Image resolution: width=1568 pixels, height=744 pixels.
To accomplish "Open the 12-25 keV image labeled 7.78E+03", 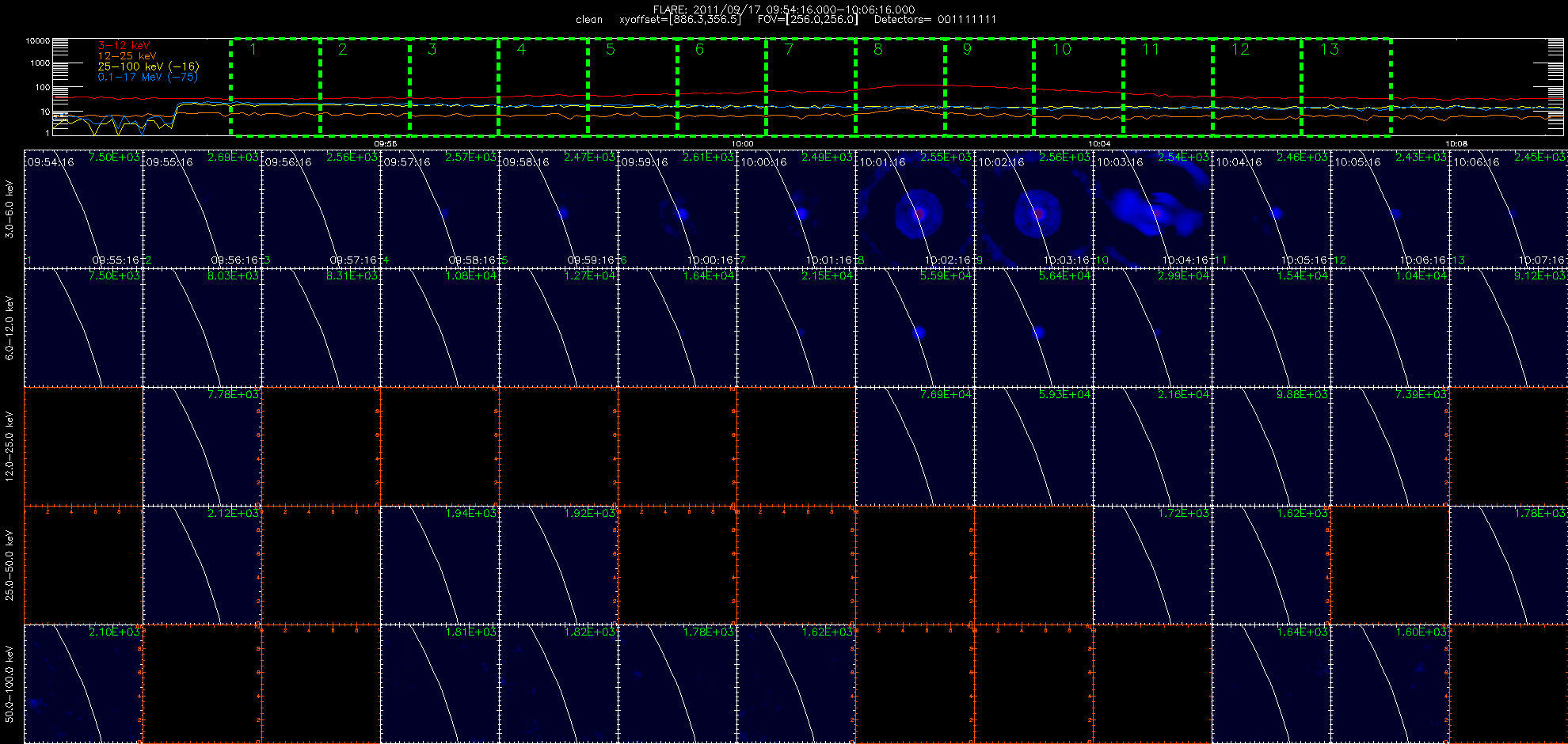I will pyautogui.click(x=202, y=446).
